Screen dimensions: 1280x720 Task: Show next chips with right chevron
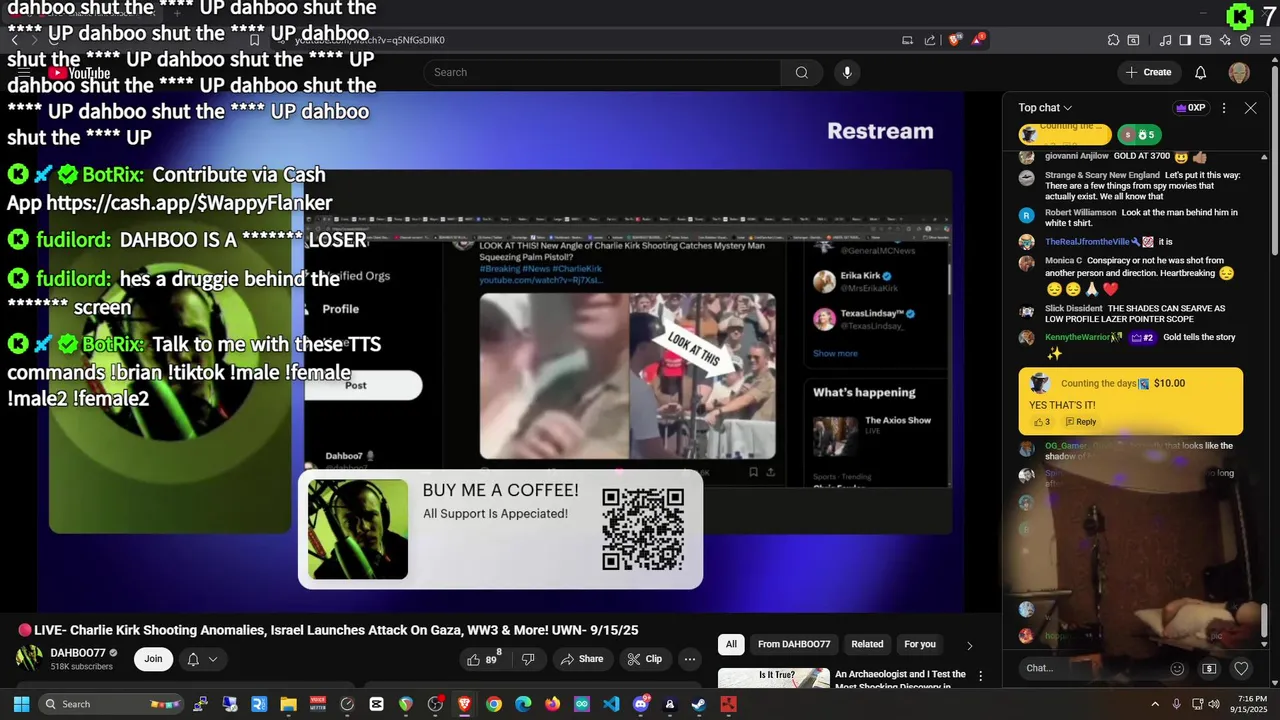pyautogui.click(x=969, y=645)
